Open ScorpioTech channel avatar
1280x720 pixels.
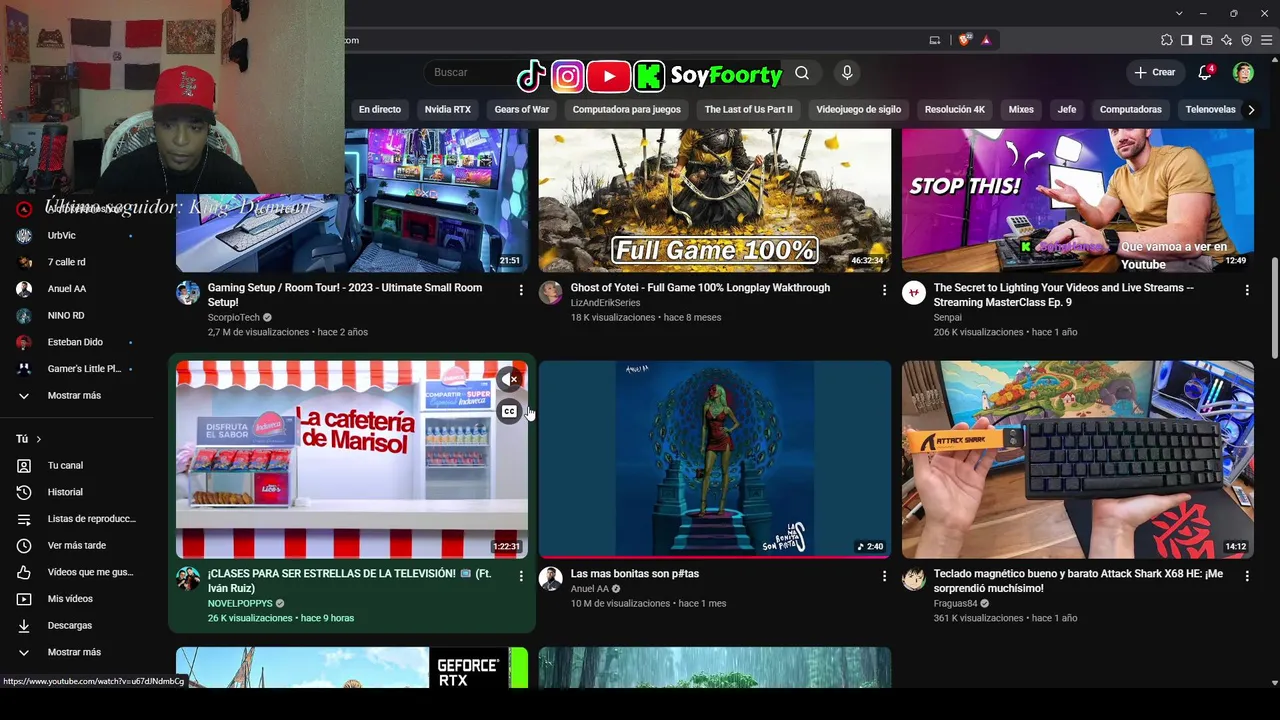188,292
